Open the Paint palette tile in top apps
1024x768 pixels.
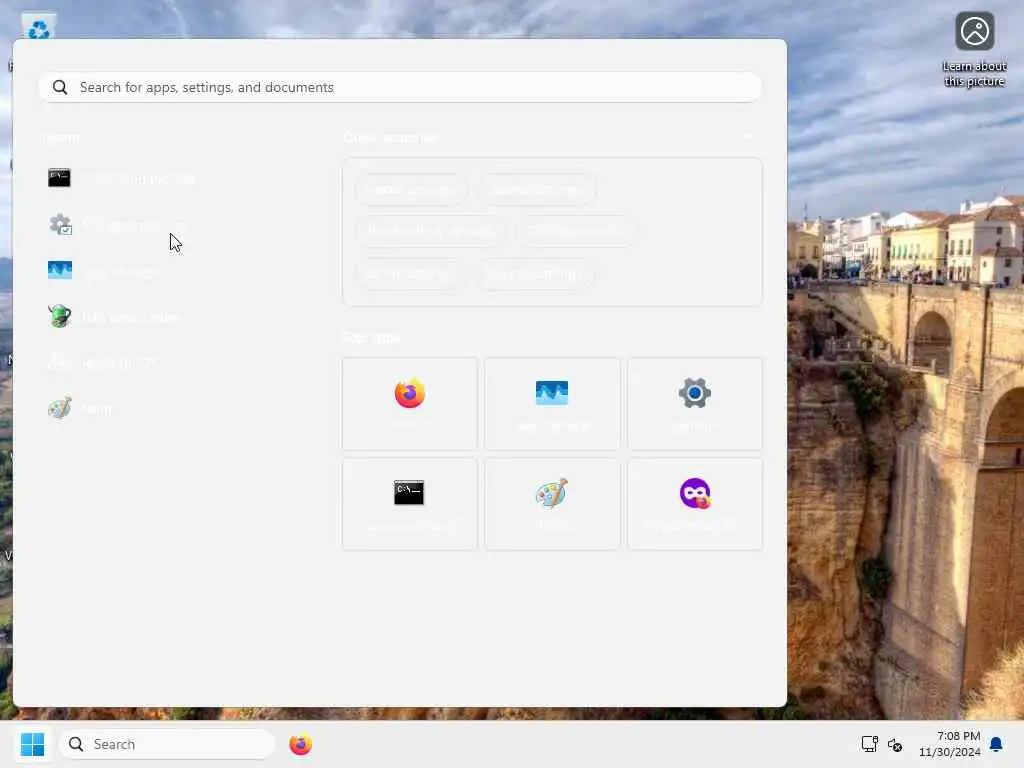[552, 504]
